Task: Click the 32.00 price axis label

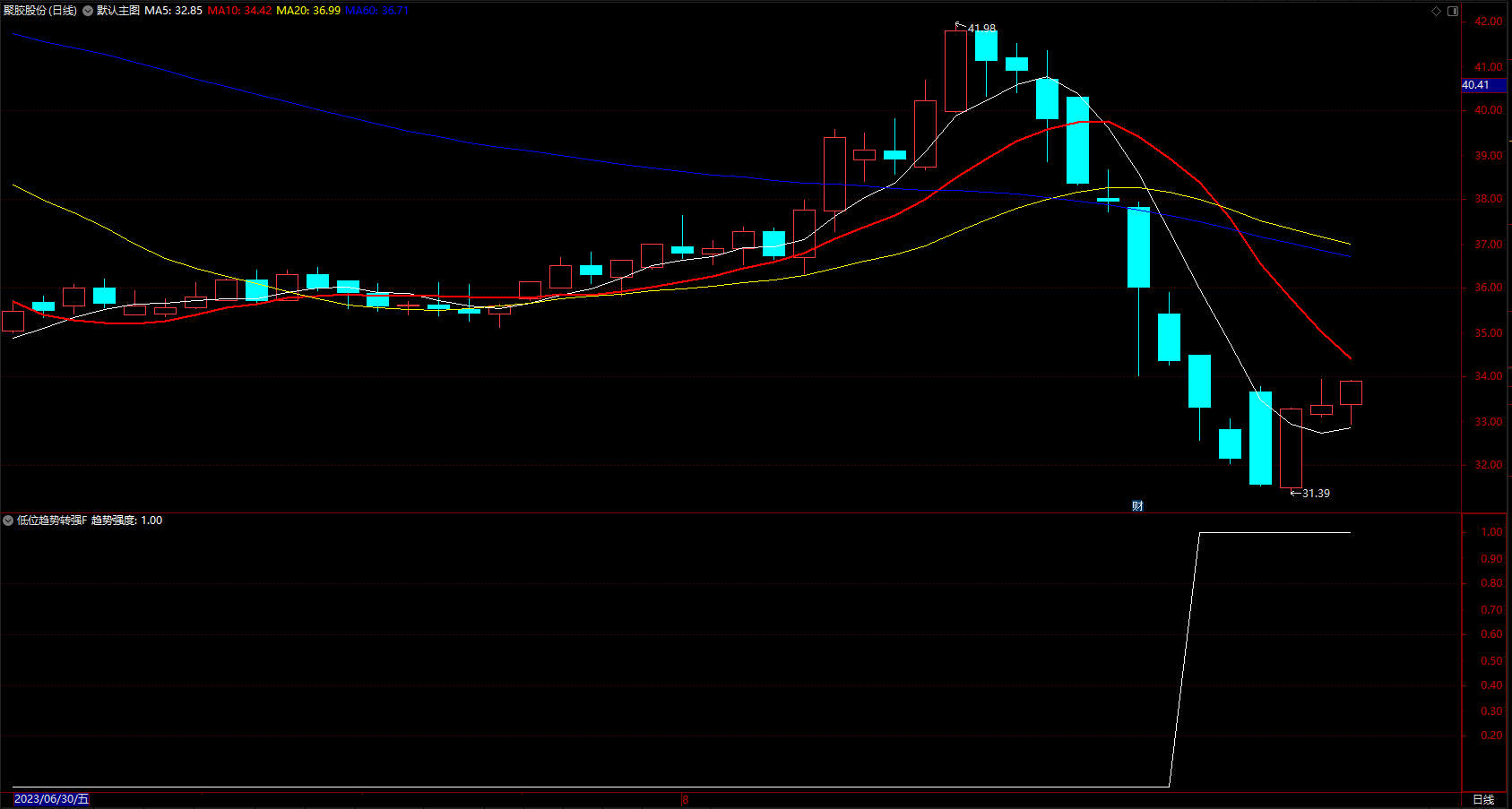Action: (1489, 465)
